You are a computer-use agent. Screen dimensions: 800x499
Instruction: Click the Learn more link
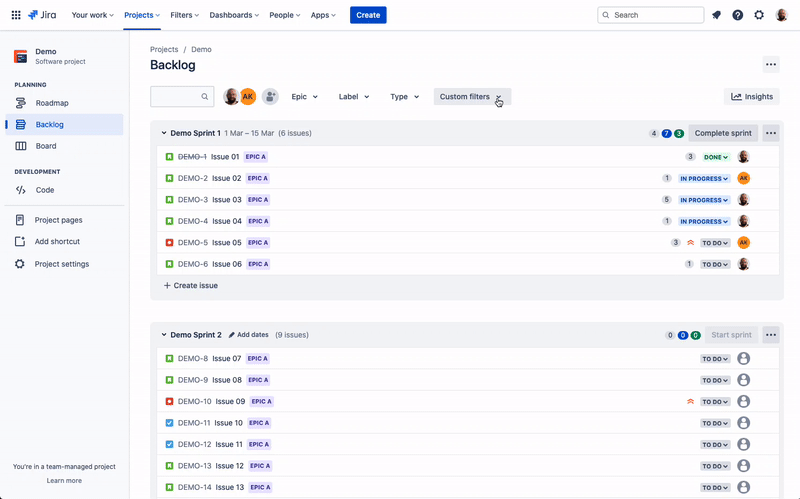64,481
